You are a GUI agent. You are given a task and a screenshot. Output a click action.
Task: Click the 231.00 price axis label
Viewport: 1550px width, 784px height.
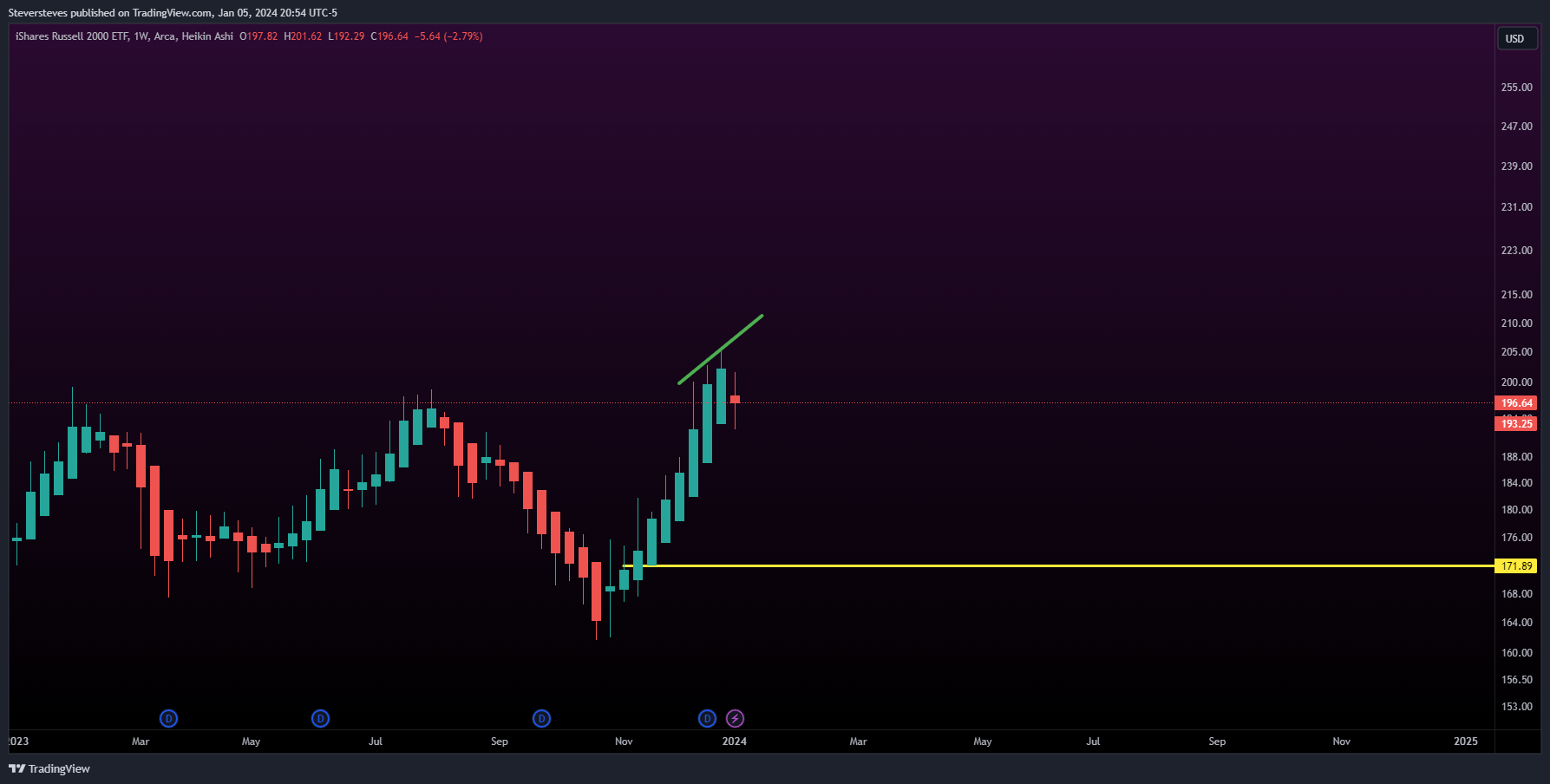pos(1516,207)
